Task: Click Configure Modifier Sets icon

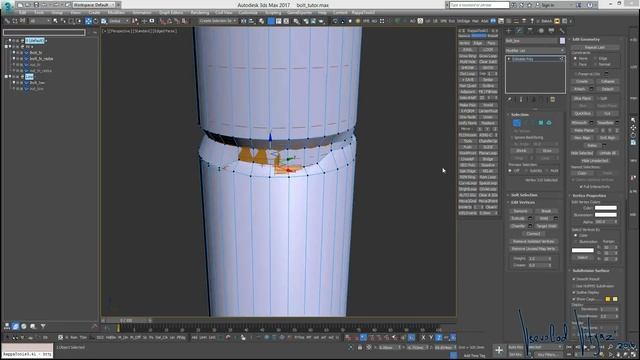Action: coord(553,99)
